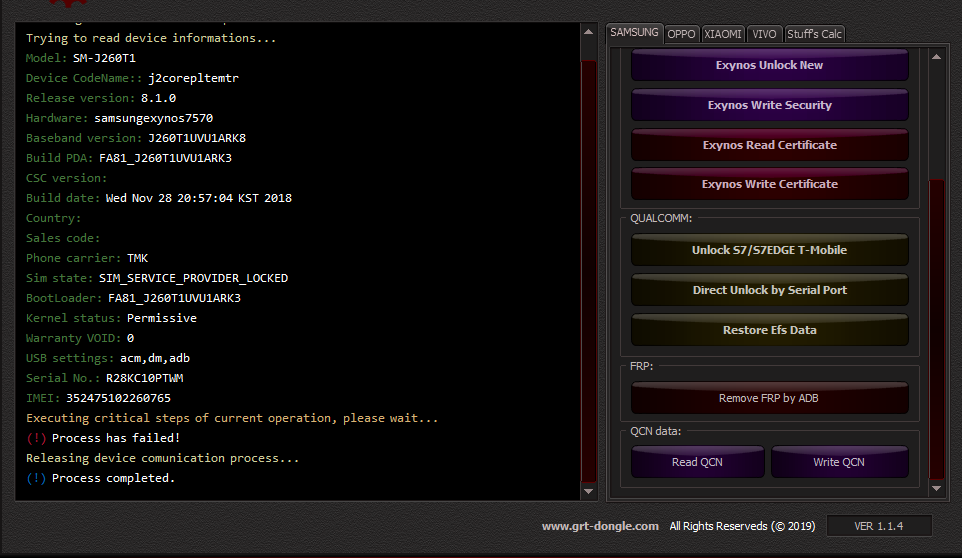Click release version 8.1.0

click(x=158, y=98)
